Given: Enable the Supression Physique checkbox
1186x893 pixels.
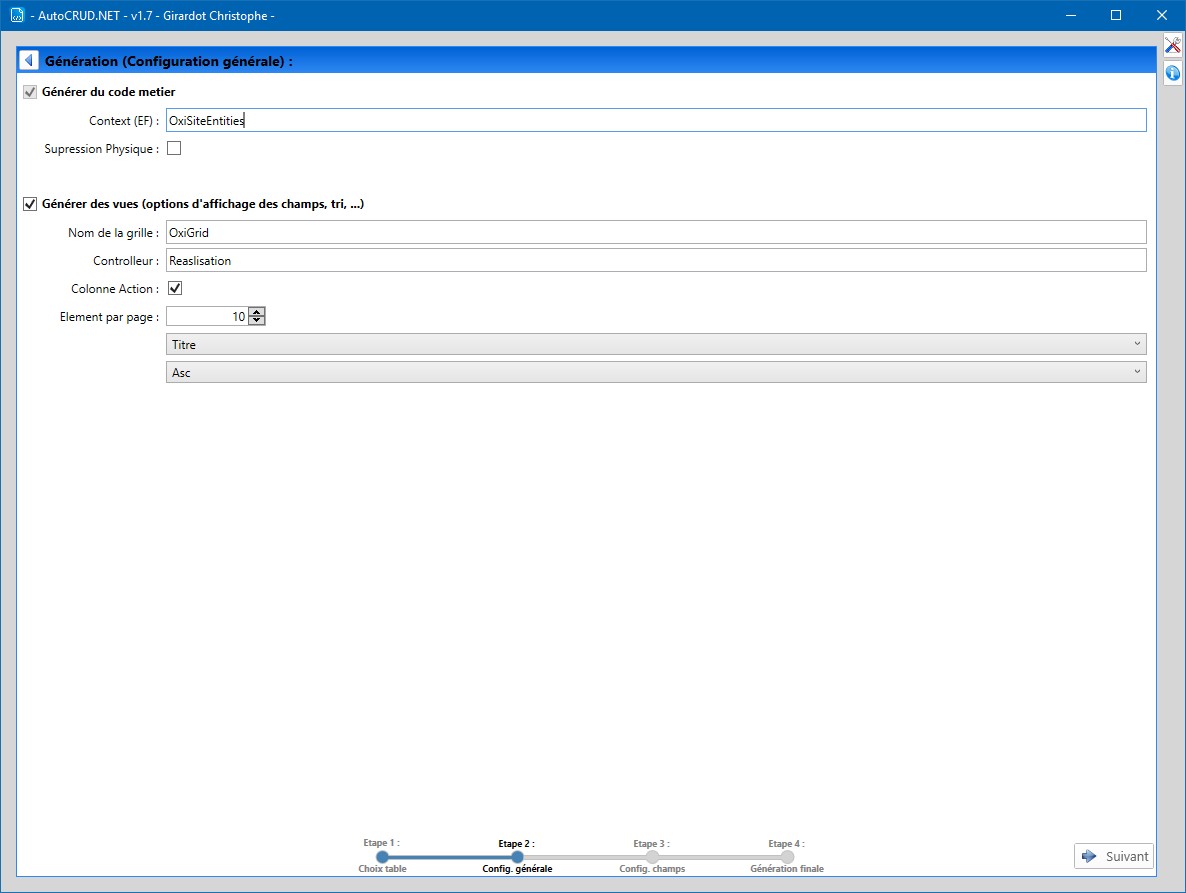Looking at the screenshot, I should click(174, 148).
